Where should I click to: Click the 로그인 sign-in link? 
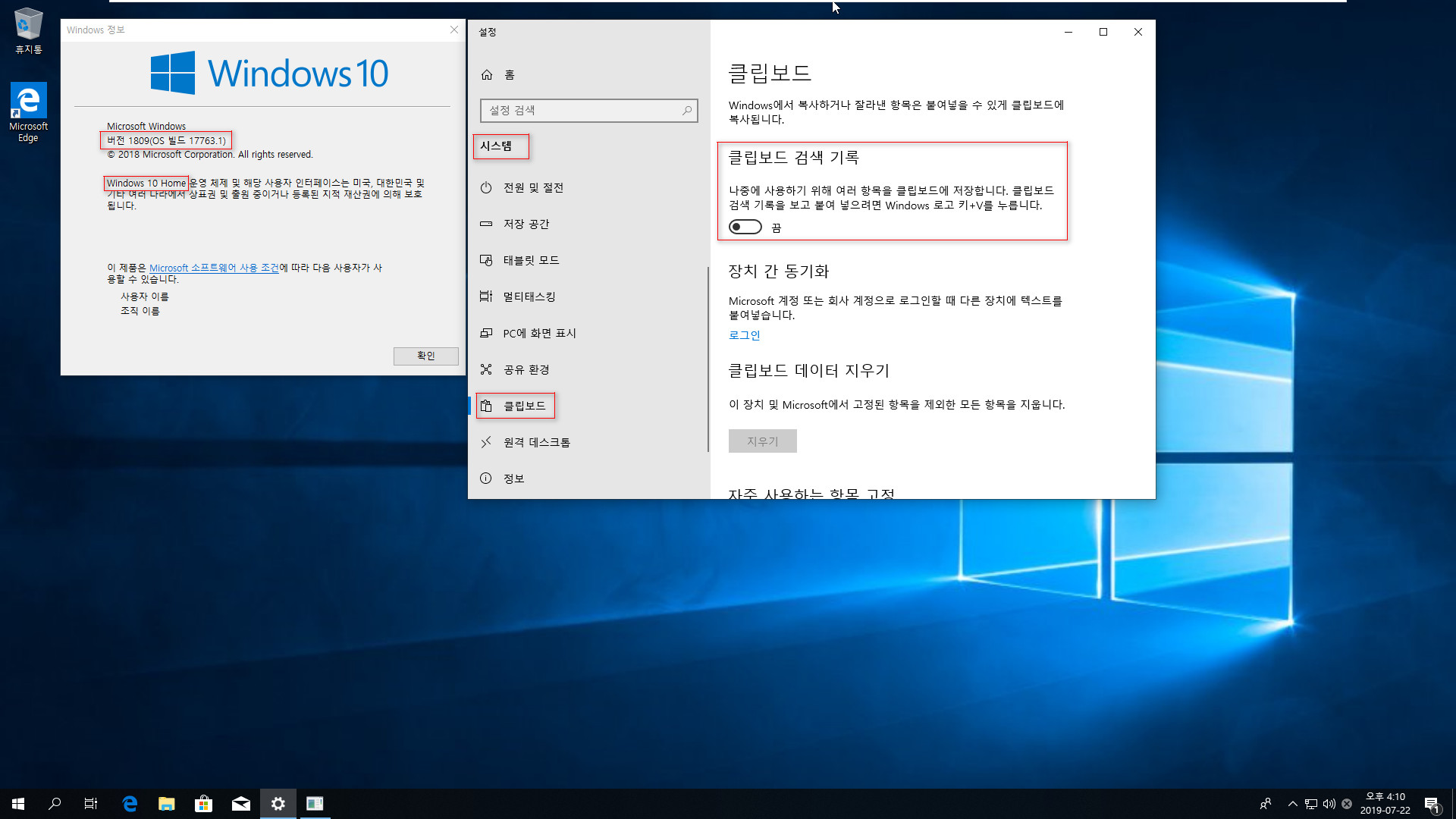coord(744,335)
